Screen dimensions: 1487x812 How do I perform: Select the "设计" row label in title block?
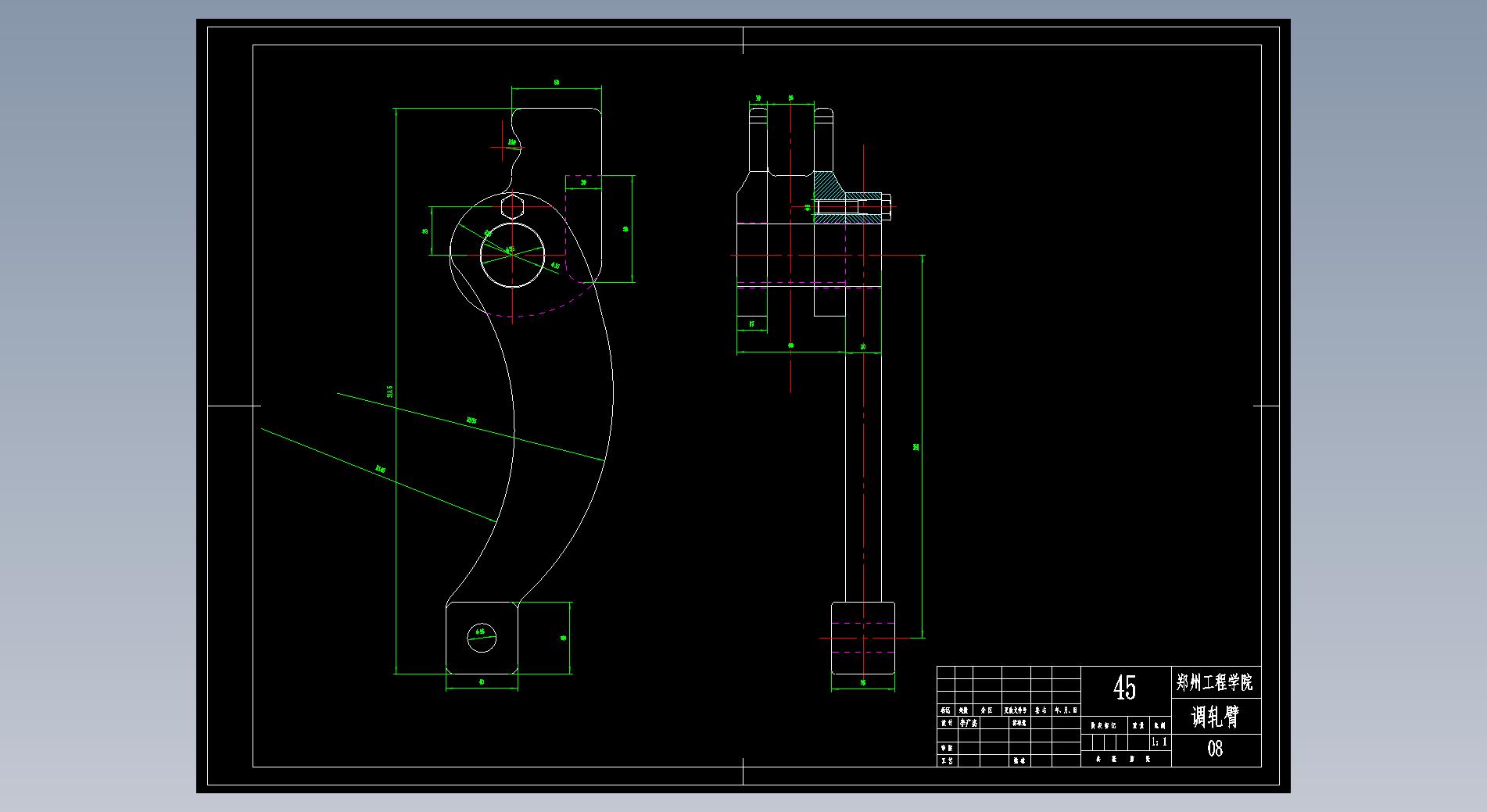[947, 724]
